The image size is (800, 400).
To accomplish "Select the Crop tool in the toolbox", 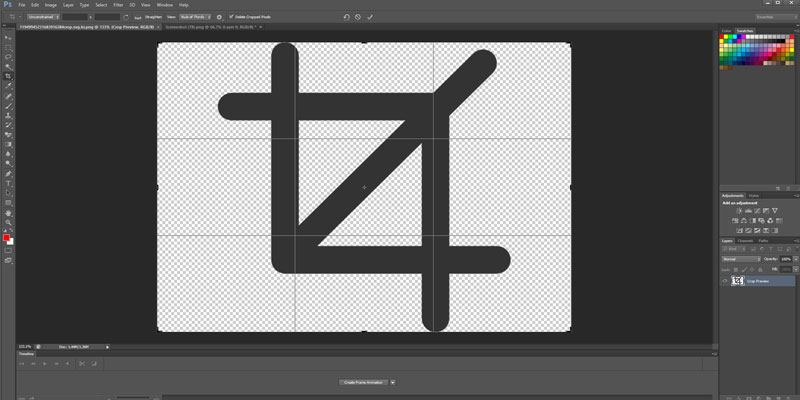I will (x=8, y=77).
